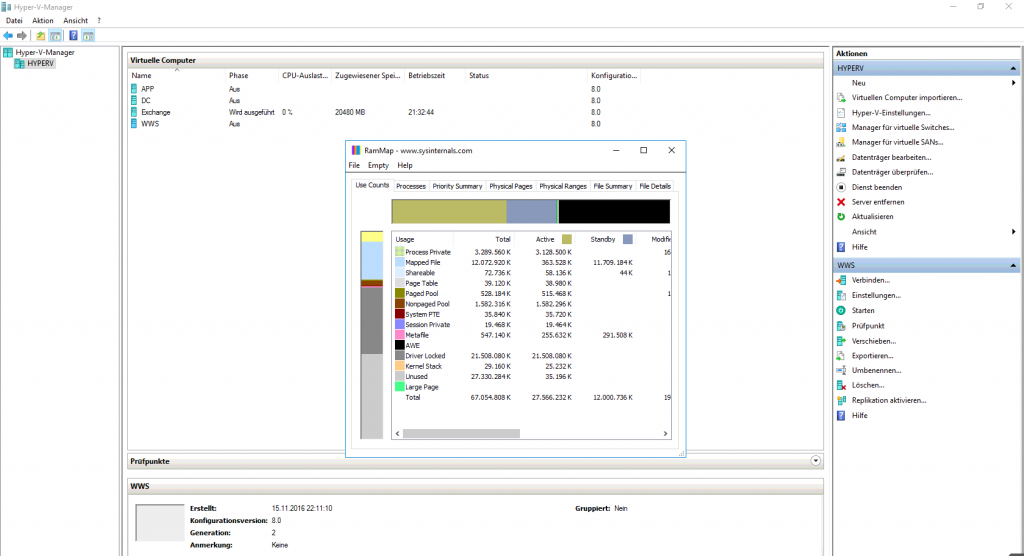Switch to RamMap File Summary tab

coord(613,186)
